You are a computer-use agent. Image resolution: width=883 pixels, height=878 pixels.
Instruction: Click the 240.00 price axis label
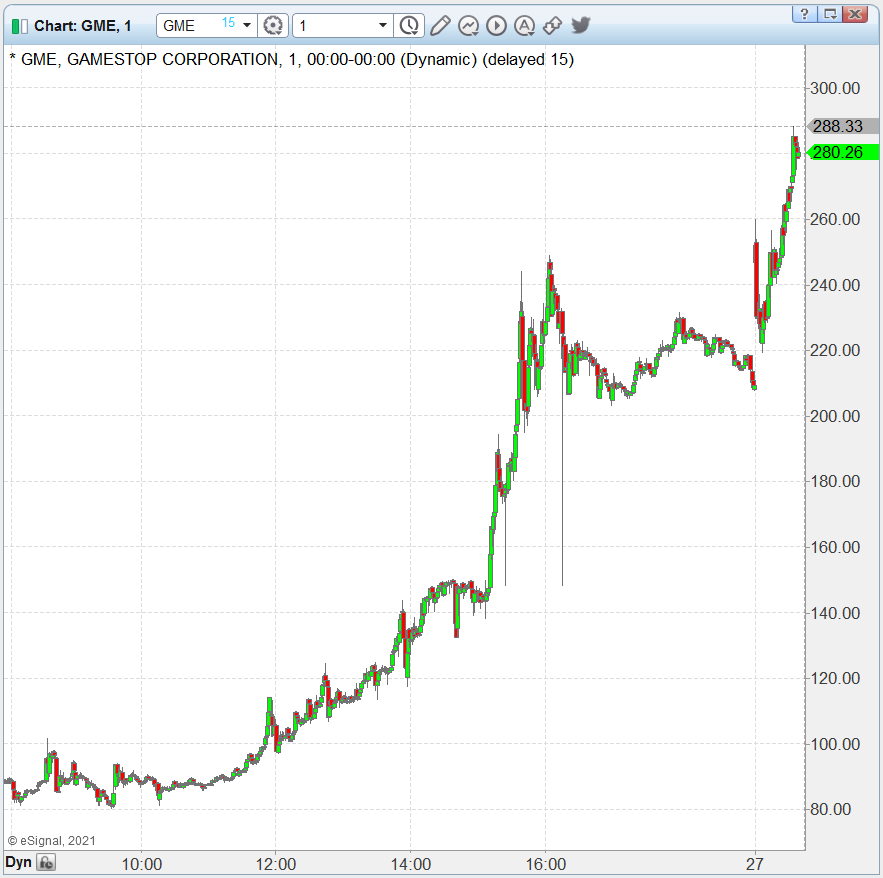click(x=835, y=285)
